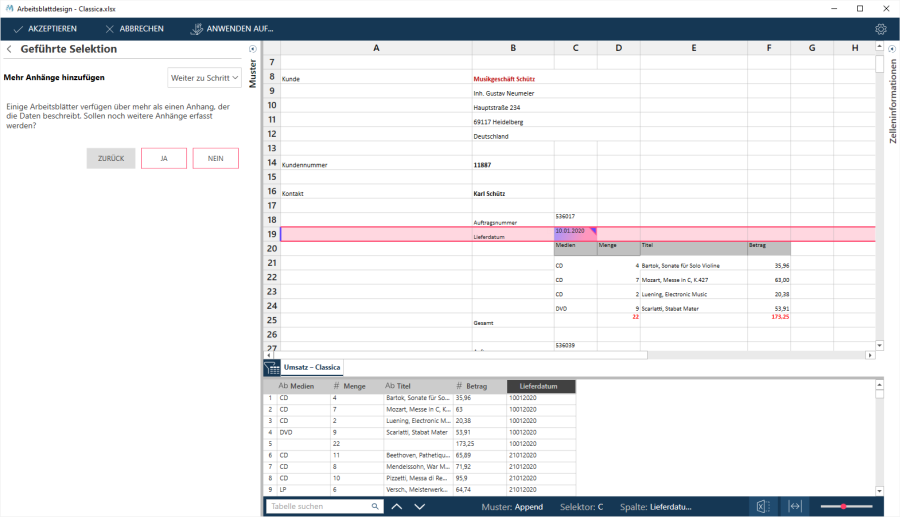This screenshot has height=517, width=900.
Task: Open the Weiter zu Schritt dropdown
Action: tap(204, 78)
